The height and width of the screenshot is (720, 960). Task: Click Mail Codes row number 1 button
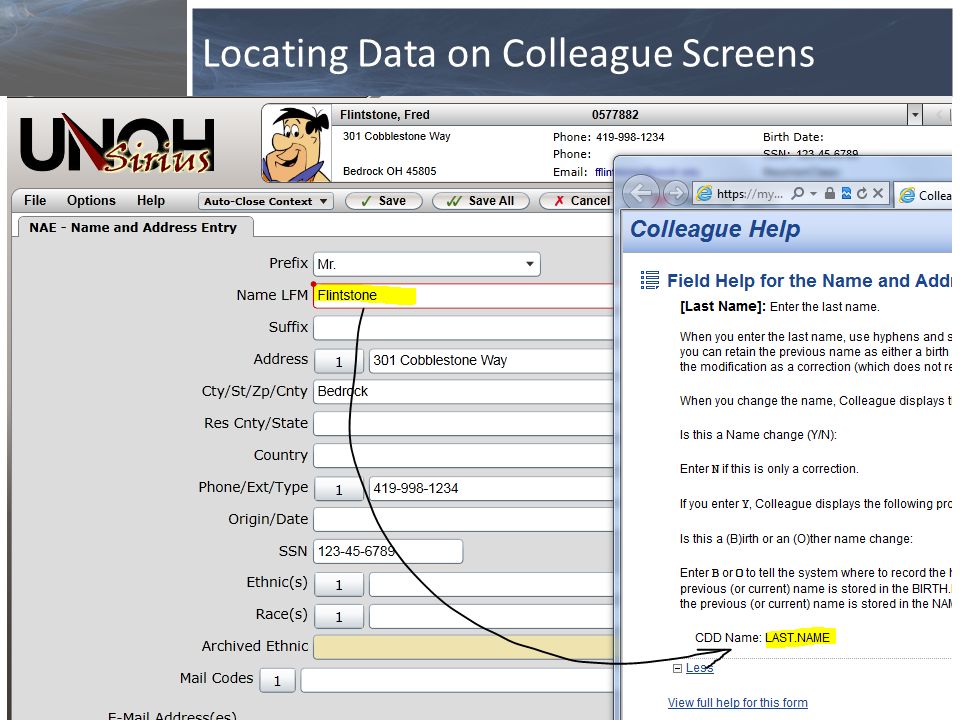[277, 680]
